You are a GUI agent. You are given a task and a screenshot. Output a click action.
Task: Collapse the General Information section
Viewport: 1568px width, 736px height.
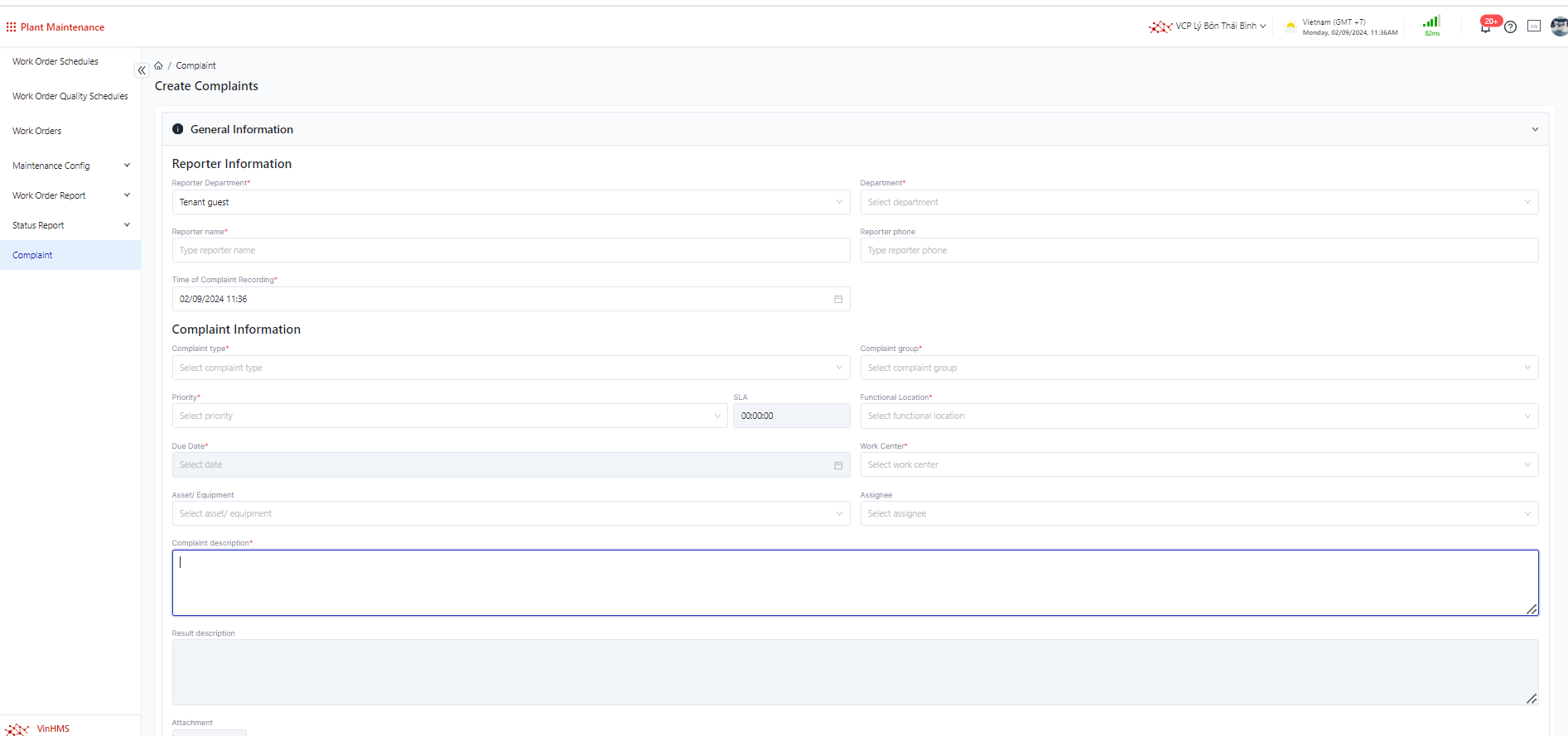pos(1535,129)
